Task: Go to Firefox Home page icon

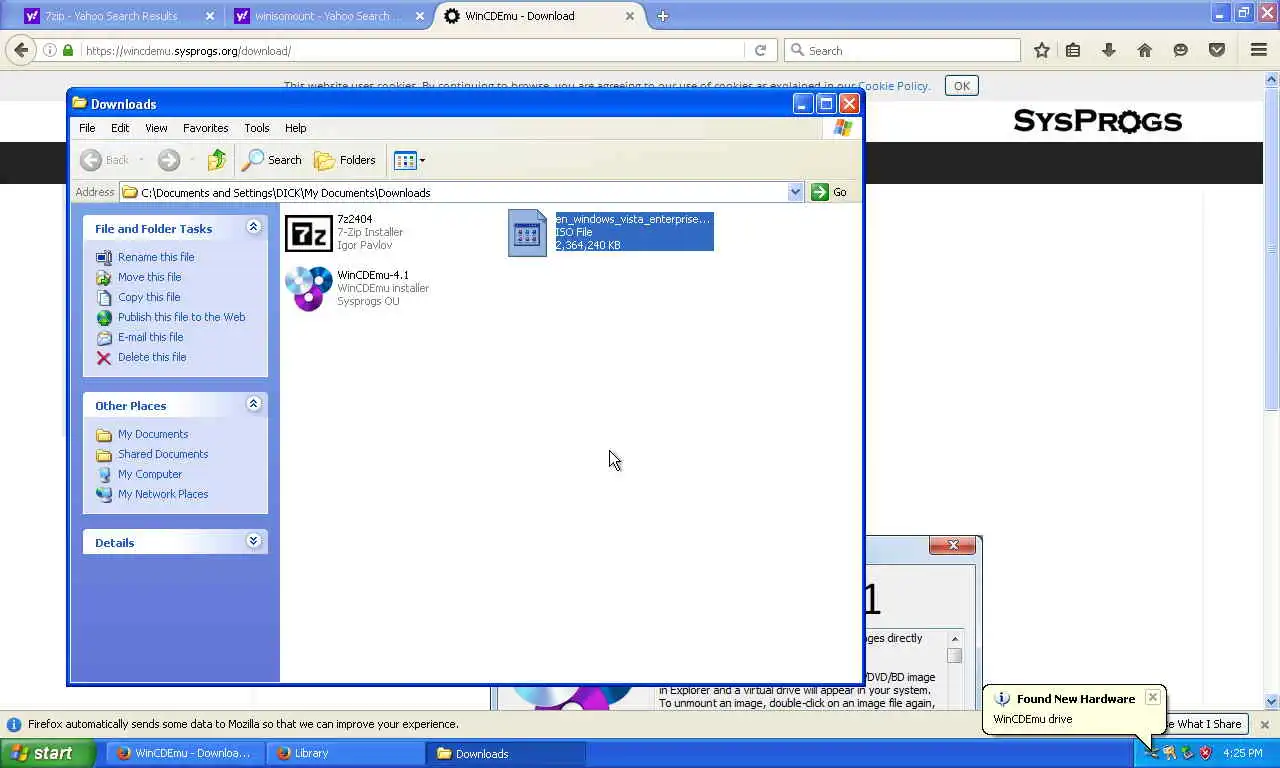Action: pos(1145,50)
